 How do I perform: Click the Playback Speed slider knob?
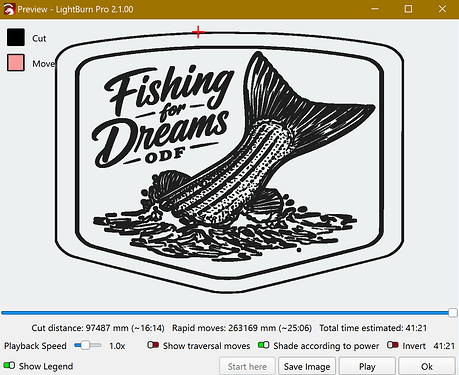coord(86,345)
